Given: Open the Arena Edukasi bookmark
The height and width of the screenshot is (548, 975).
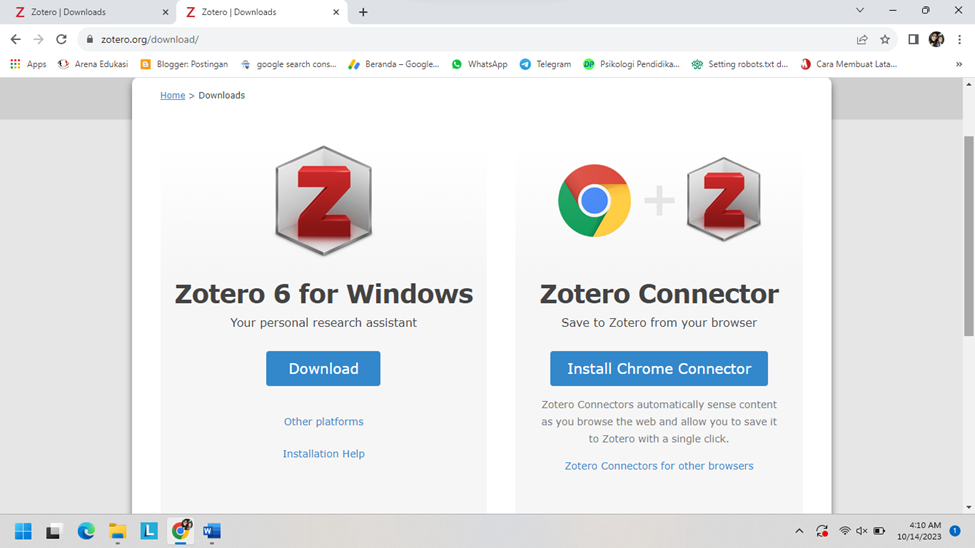Looking at the screenshot, I should coord(93,64).
